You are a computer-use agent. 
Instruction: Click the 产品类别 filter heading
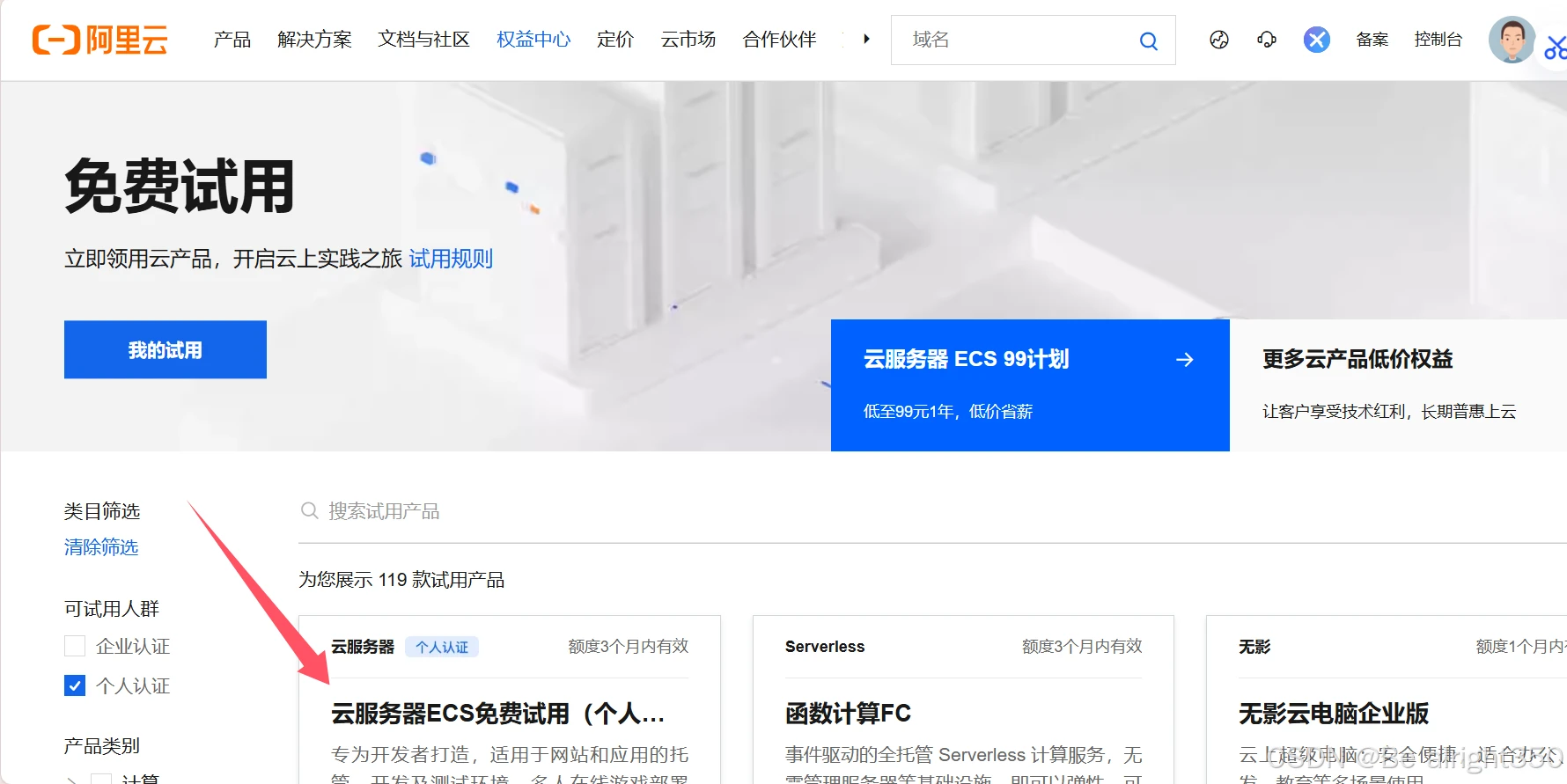[102, 746]
